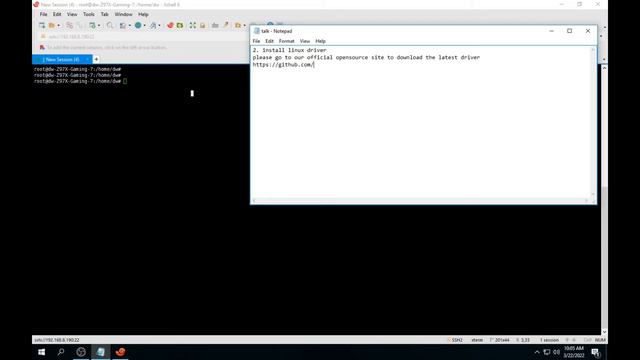Viewport: 640px width, 360px height.
Task: Open the notification center icon
Action: coord(596,352)
